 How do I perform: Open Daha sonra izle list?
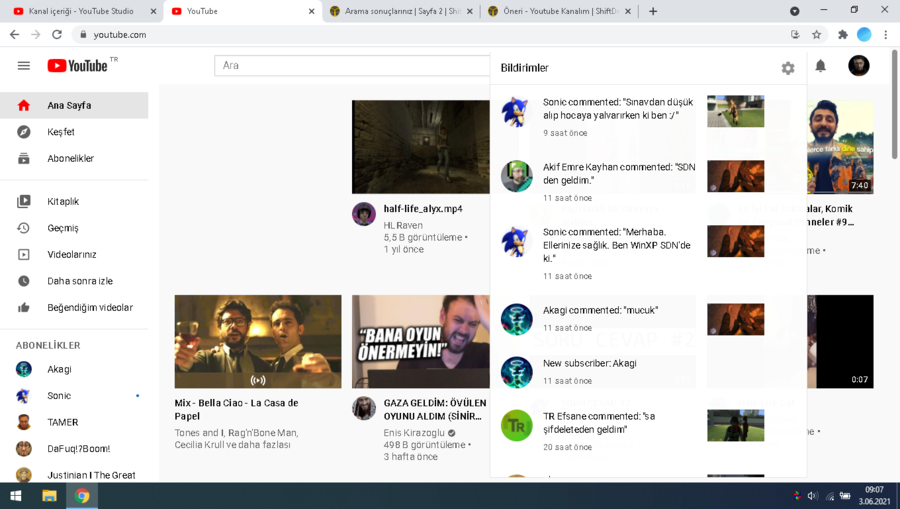[79, 281]
